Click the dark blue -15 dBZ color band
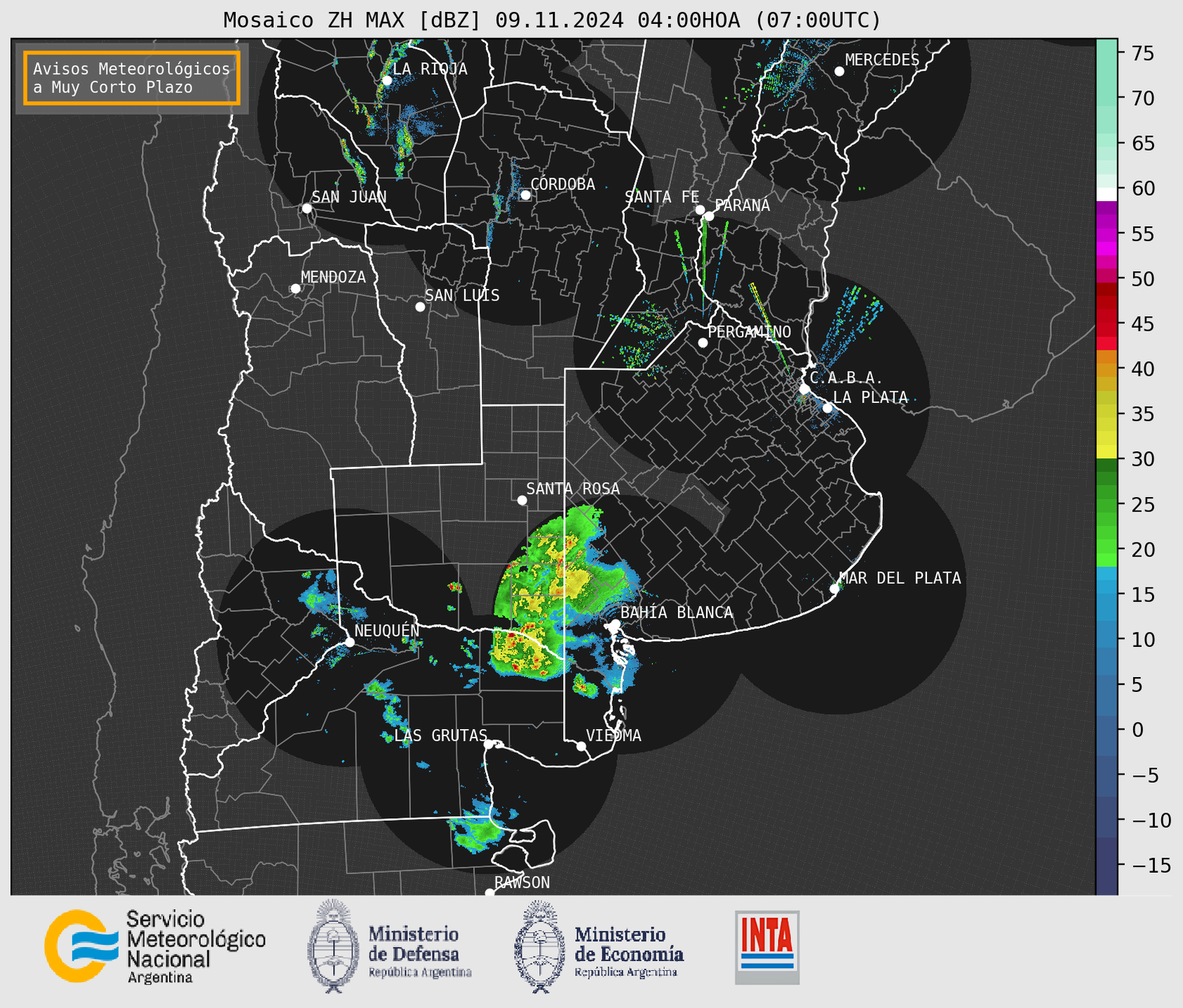Viewport: 1183px width, 1008px height. (x=1107, y=865)
